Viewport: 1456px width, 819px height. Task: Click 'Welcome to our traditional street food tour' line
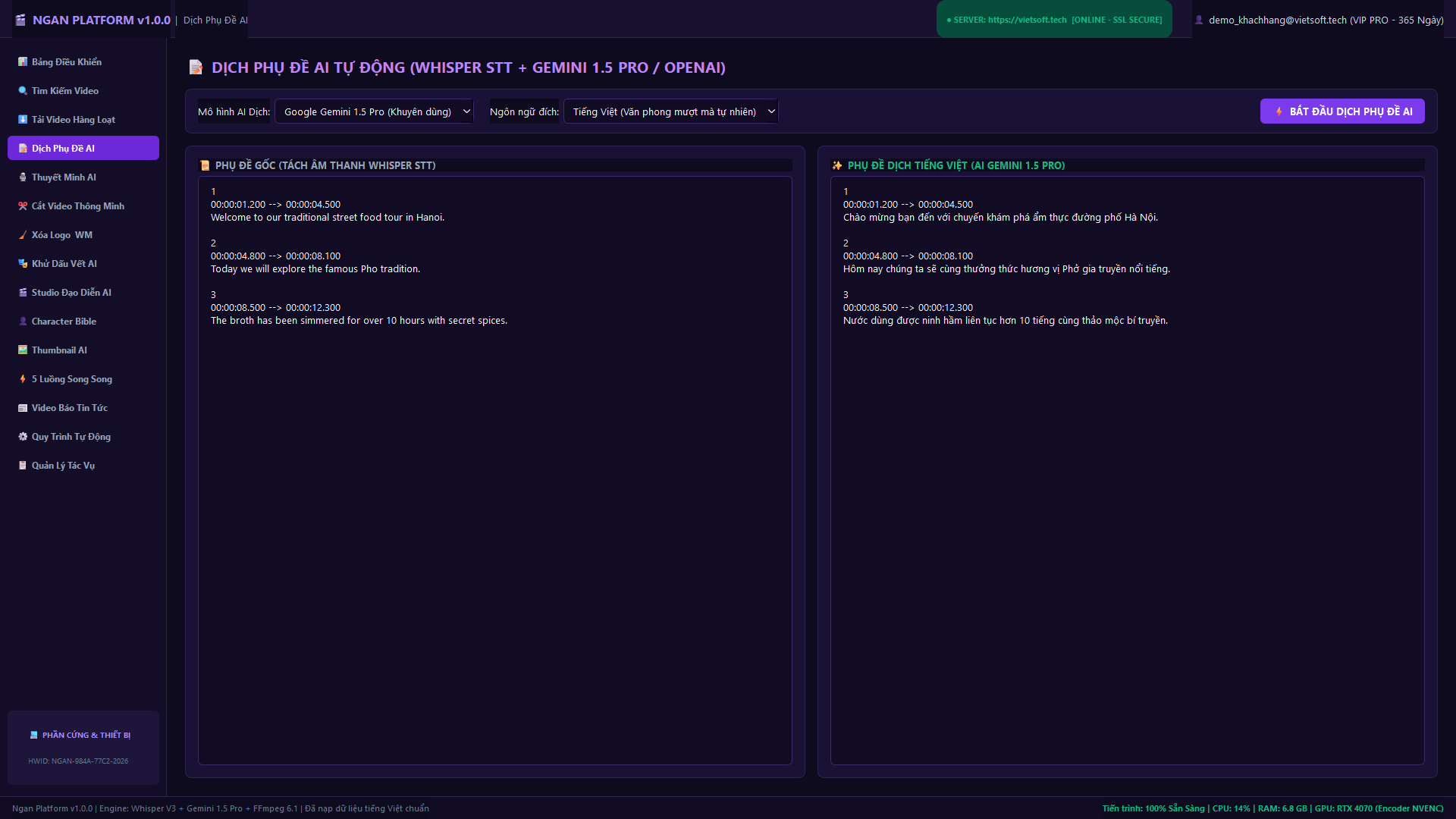click(x=328, y=218)
